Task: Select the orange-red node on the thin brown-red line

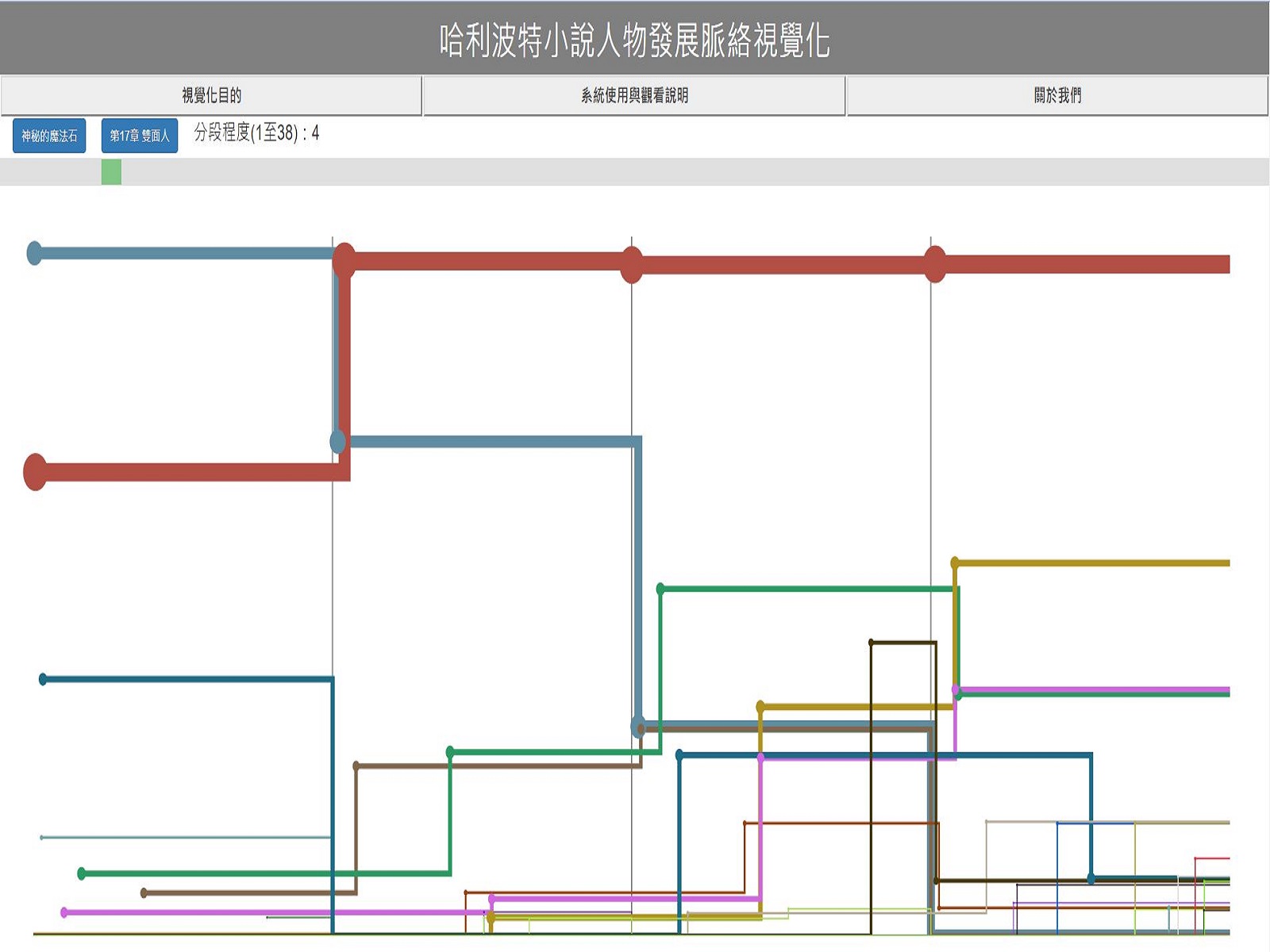Action: 745,823
